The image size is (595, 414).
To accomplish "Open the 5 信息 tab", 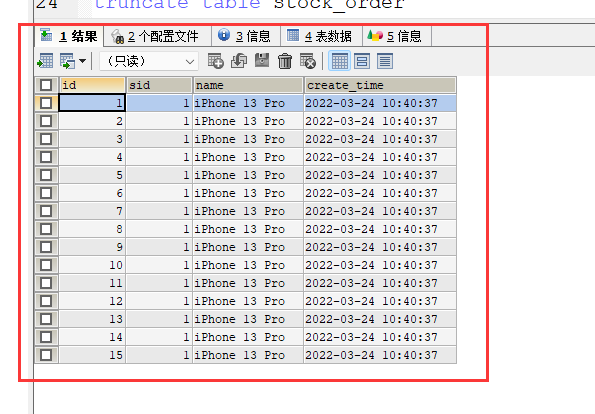I will point(397,36).
